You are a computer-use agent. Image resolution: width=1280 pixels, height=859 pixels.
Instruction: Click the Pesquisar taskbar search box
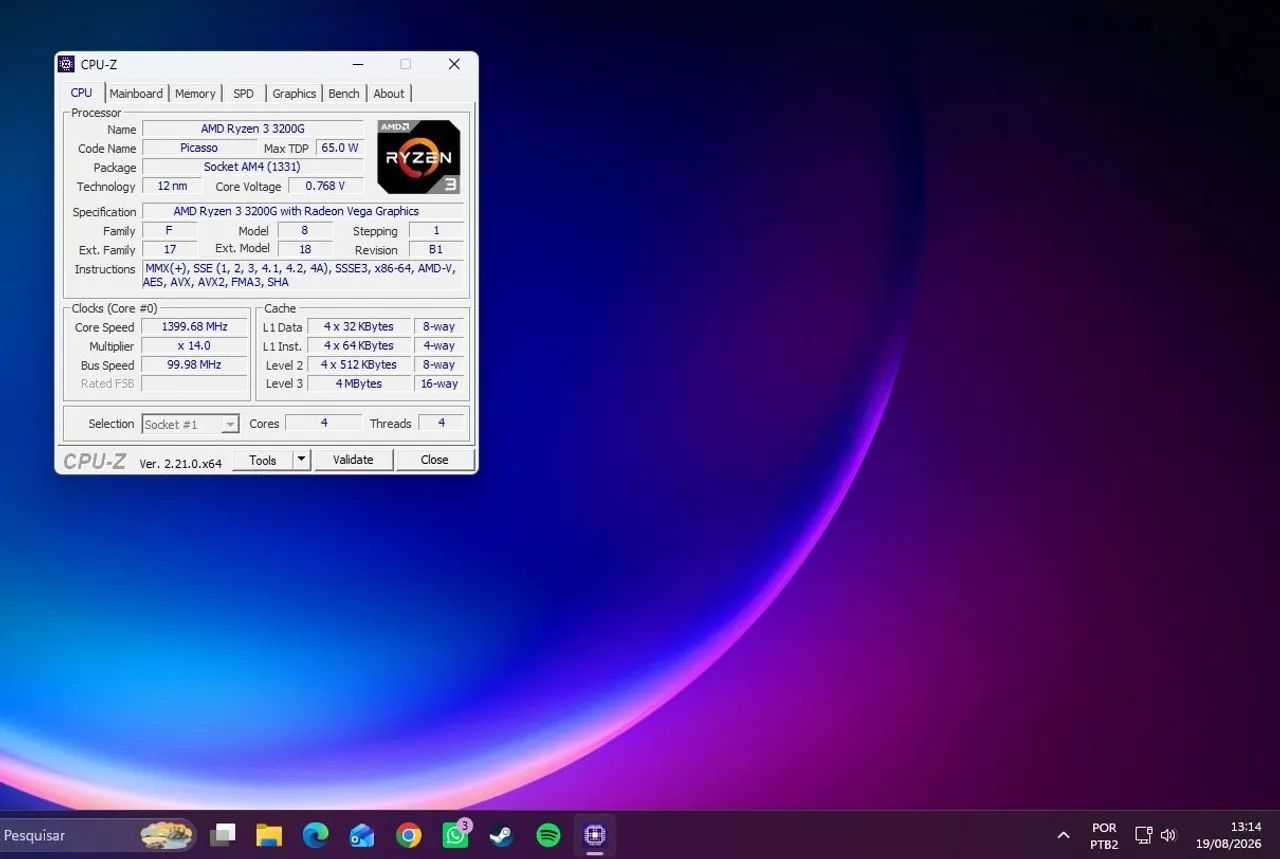pyautogui.click(x=98, y=835)
